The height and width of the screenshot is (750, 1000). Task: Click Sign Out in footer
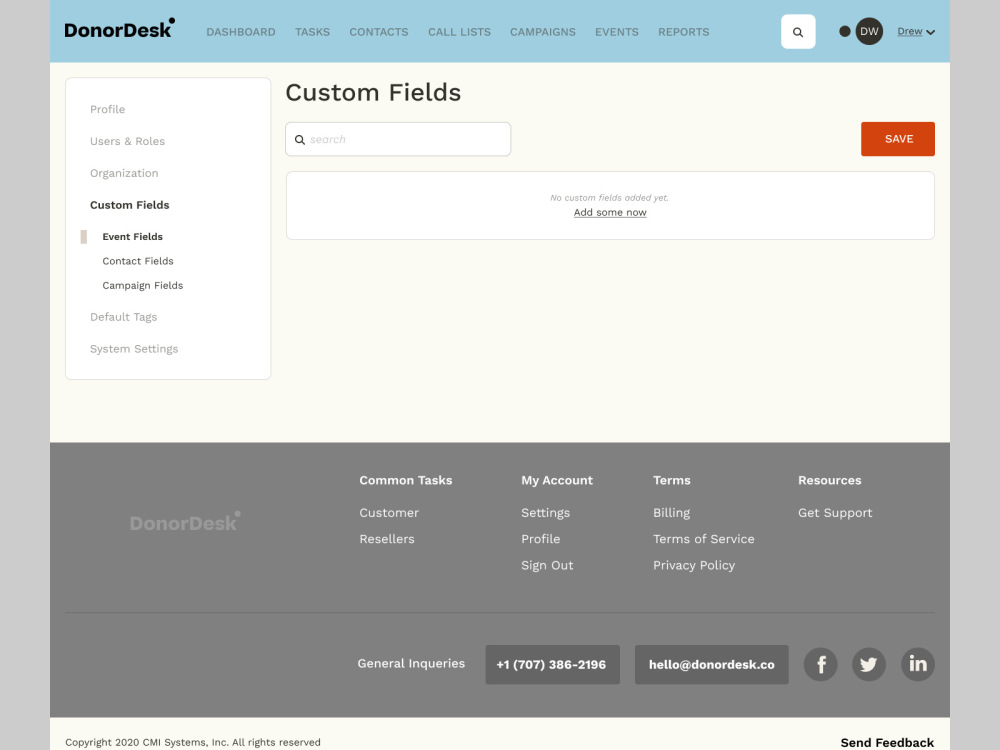coord(547,565)
